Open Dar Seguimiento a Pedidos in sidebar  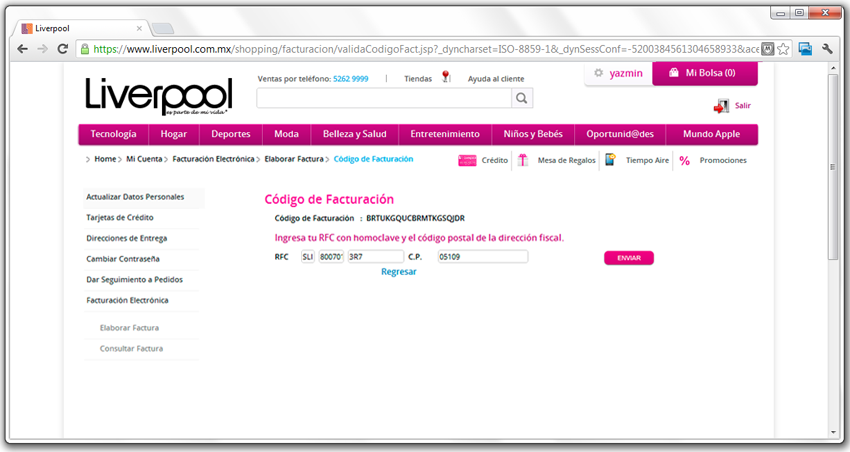point(134,280)
